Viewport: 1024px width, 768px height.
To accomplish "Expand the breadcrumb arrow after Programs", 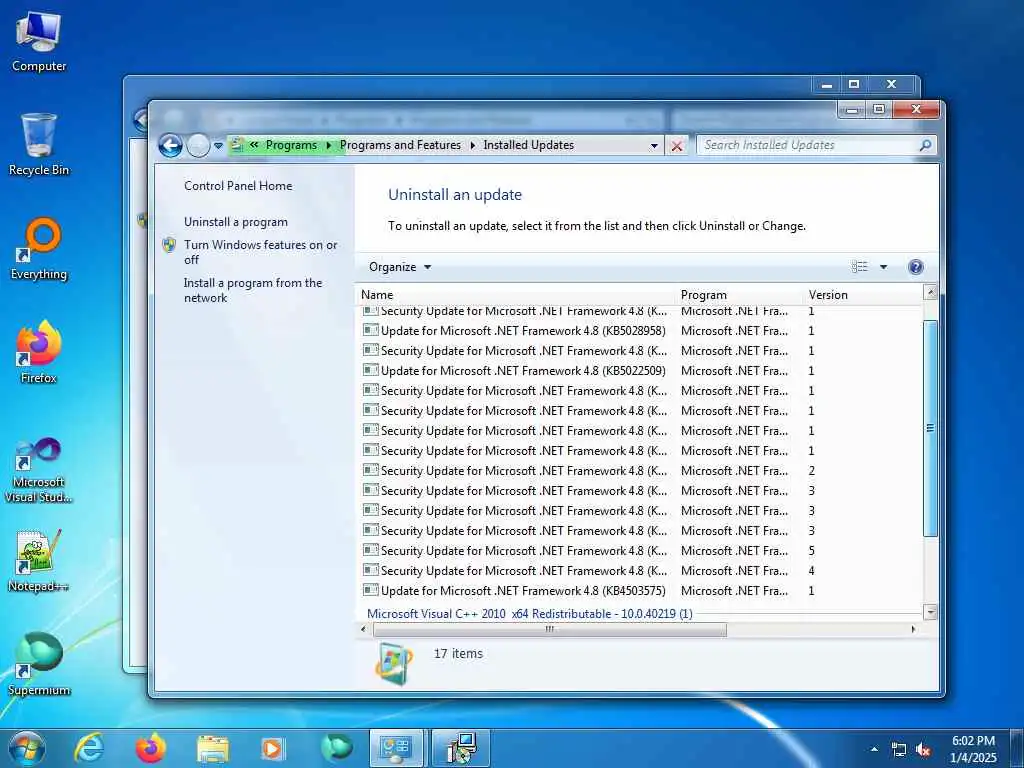I will click(x=328, y=145).
